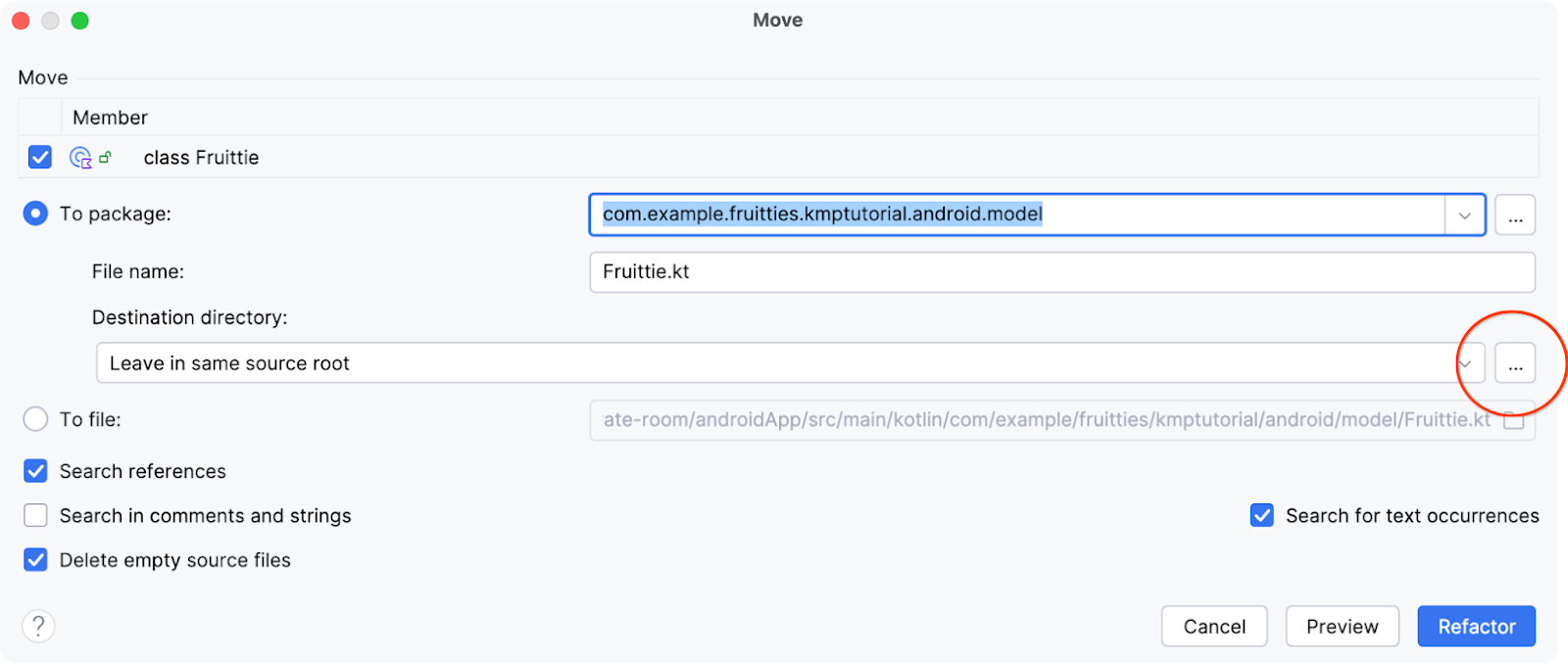Image resolution: width=1568 pixels, height=663 pixels.
Task: Browse packages with the ellipsis button
Action: 1515,215
